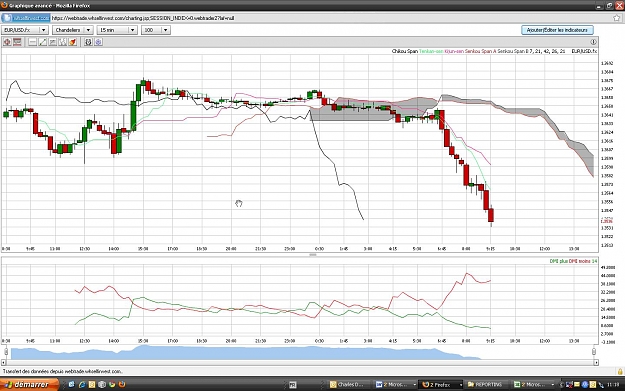The width and height of the screenshot is (625, 391).
Task: Click the red current price label on axis
Action: pyautogui.click(x=606, y=221)
